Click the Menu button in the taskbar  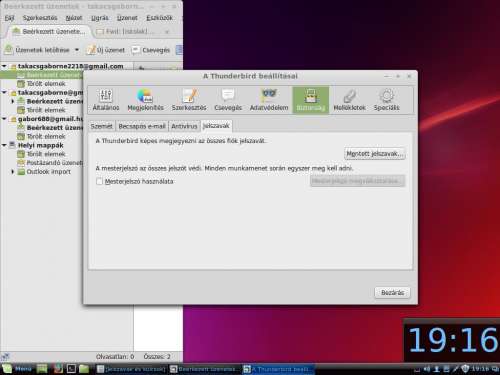[17, 369]
